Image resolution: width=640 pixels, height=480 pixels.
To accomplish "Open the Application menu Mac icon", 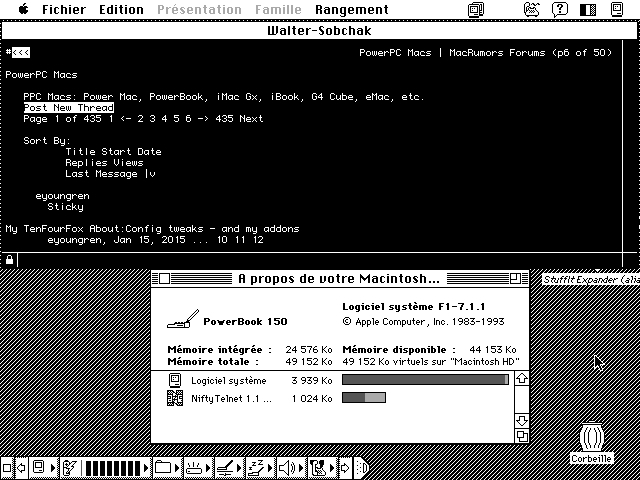I will pos(617,9).
